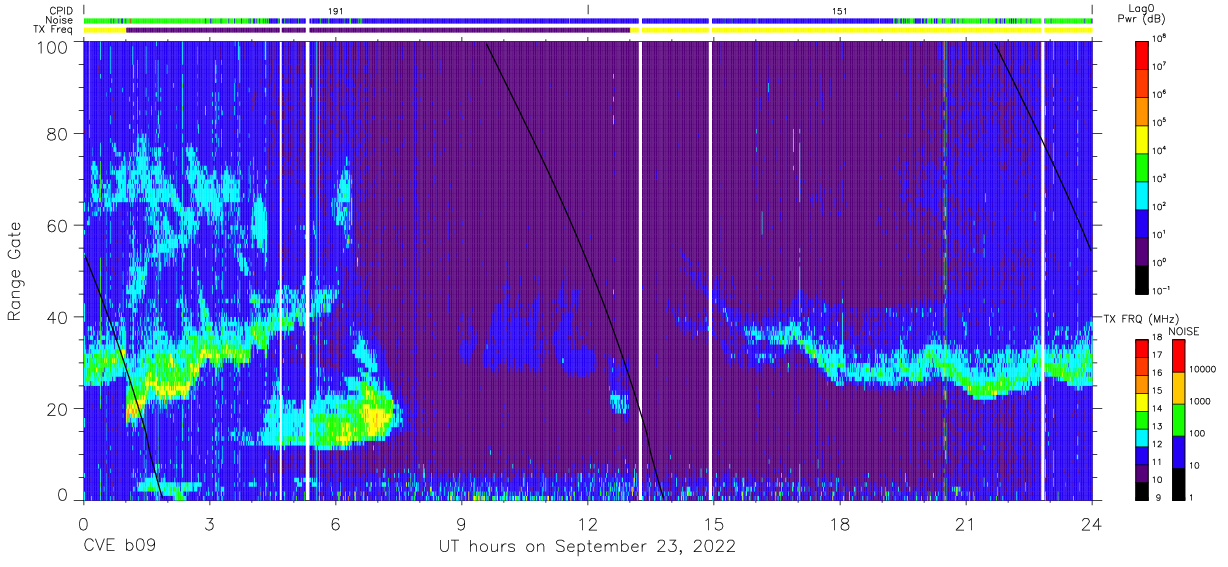Select the black segment of NOISE colorbar
The width and height of the screenshot is (1228, 567).
click(x=1177, y=482)
